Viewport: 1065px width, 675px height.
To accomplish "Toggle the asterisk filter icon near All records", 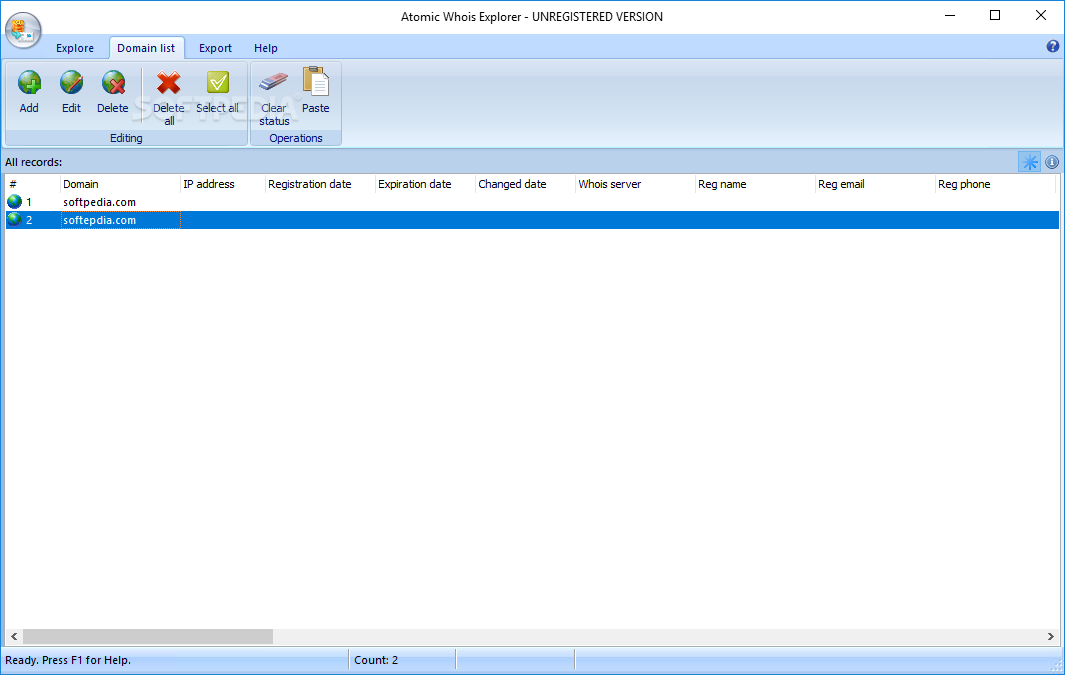I will pyautogui.click(x=1030, y=162).
